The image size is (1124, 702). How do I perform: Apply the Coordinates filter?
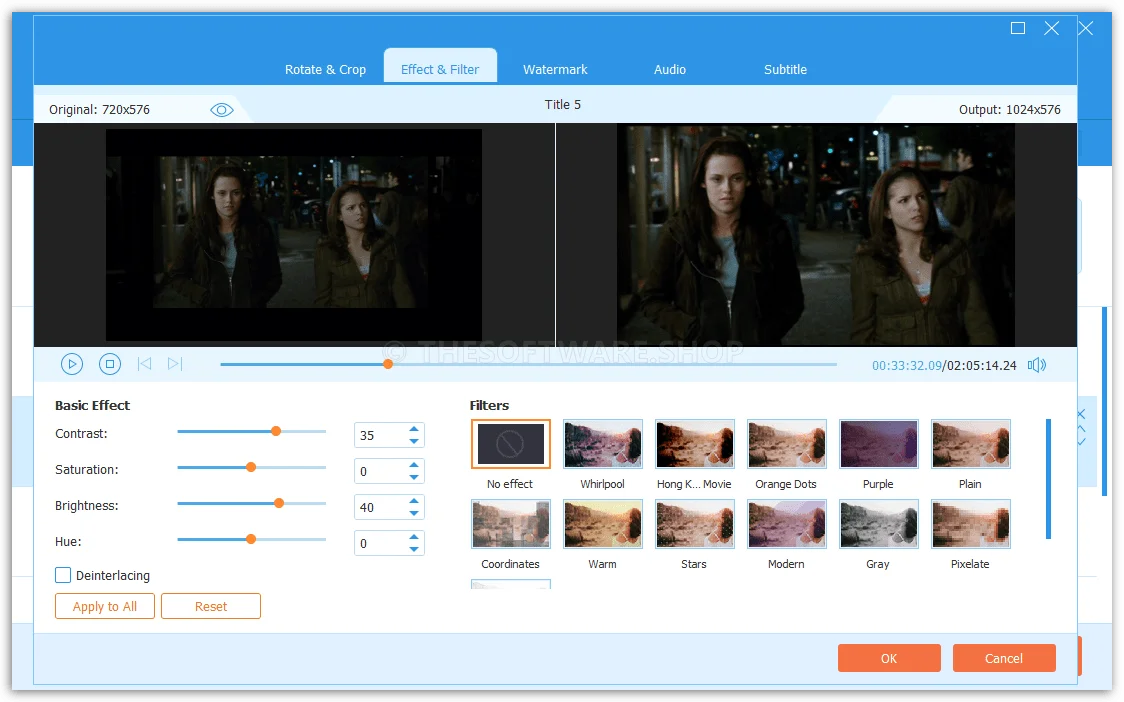[x=510, y=524]
